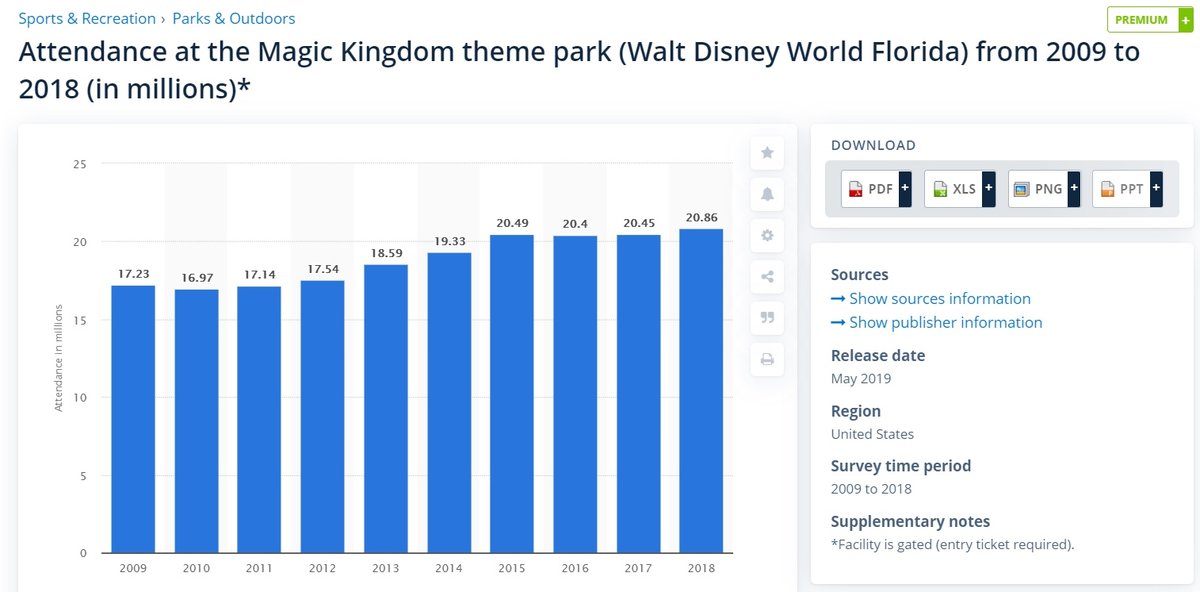
Task: Click the bell notification icon
Action: click(x=767, y=194)
